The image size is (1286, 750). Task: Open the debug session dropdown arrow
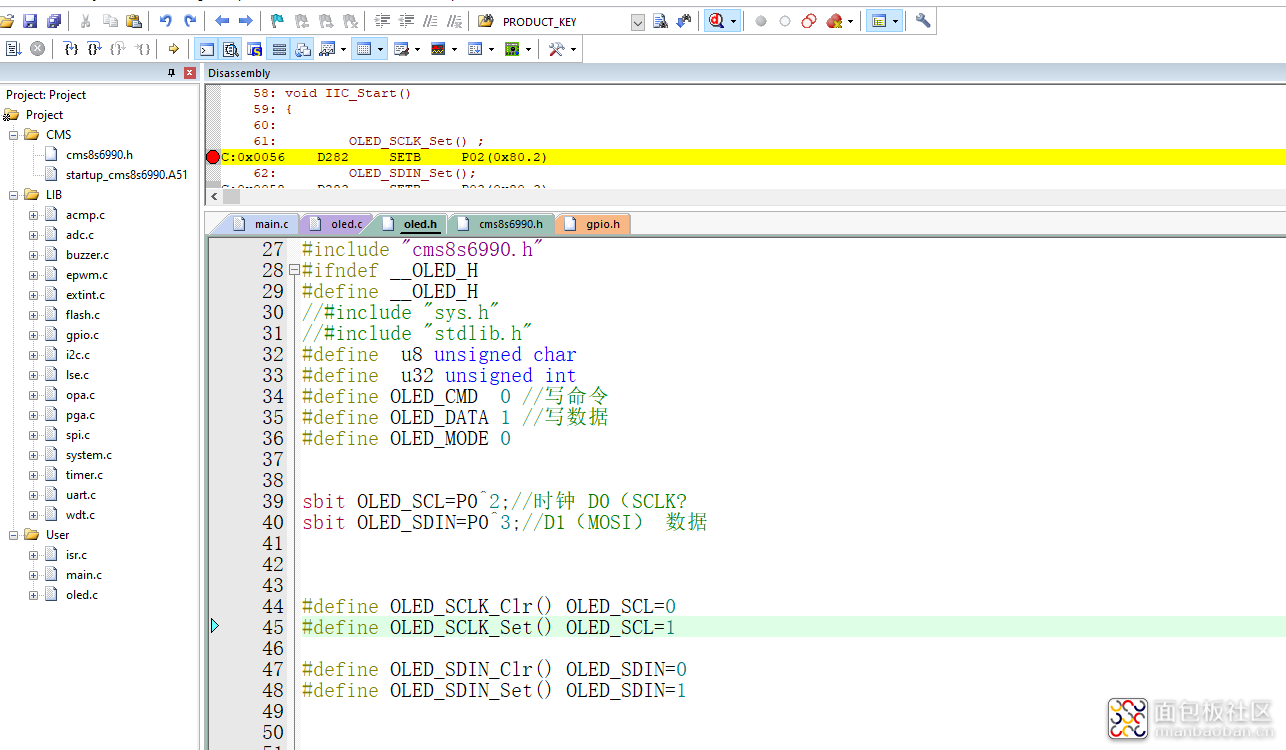[x=733, y=21]
